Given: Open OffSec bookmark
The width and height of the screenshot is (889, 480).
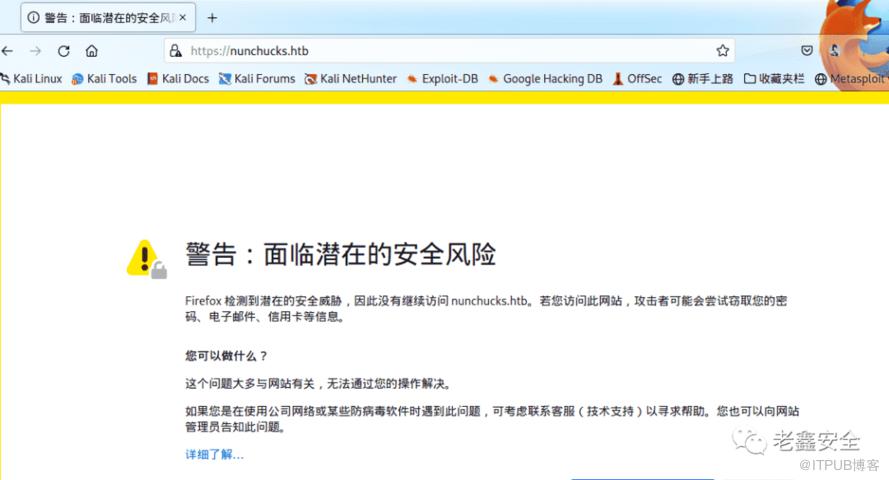Looking at the screenshot, I should [637, 79].
